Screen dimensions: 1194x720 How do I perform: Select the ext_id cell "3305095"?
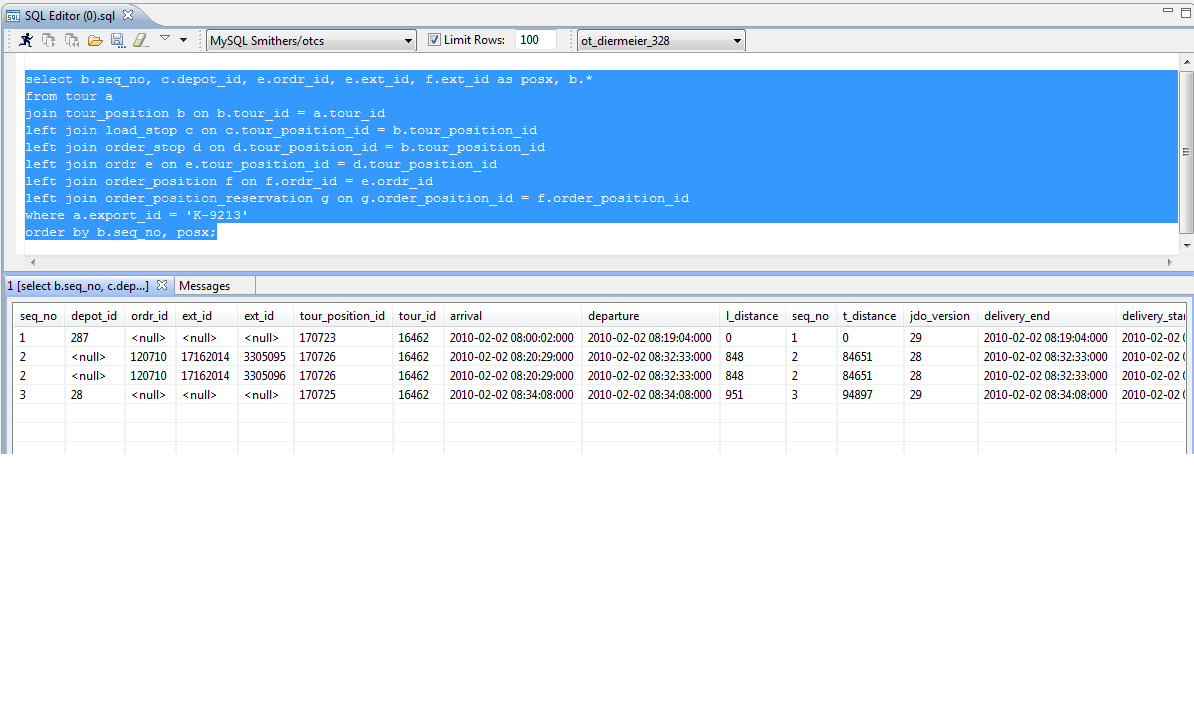click(265, 356)
